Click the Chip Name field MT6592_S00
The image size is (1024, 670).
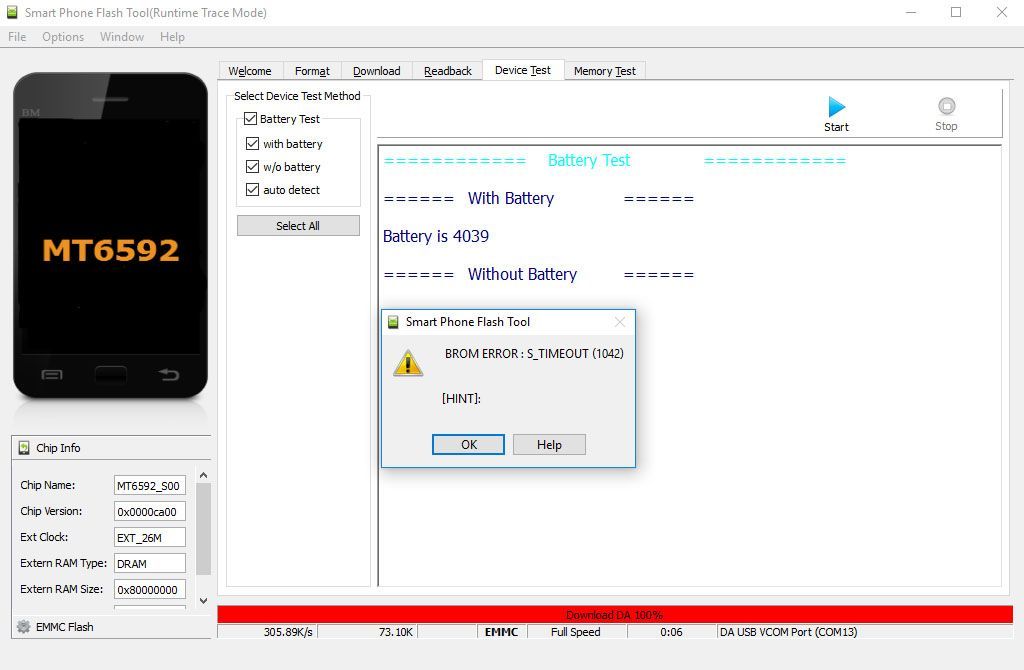[x=150, y=485]
